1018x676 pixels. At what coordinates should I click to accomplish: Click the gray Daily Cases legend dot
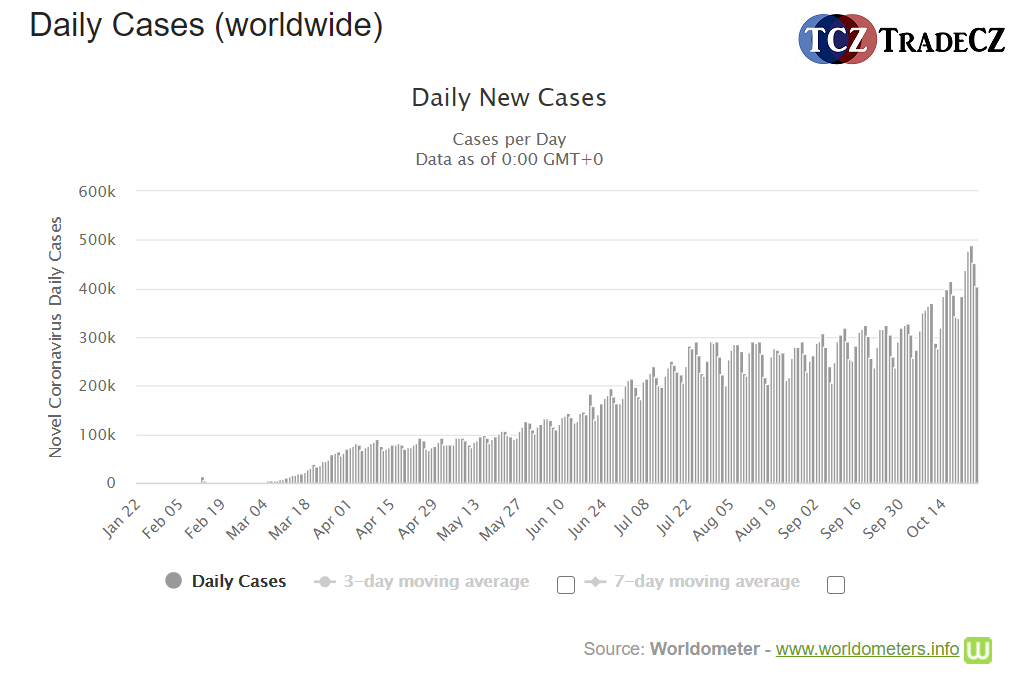(174, 581)
